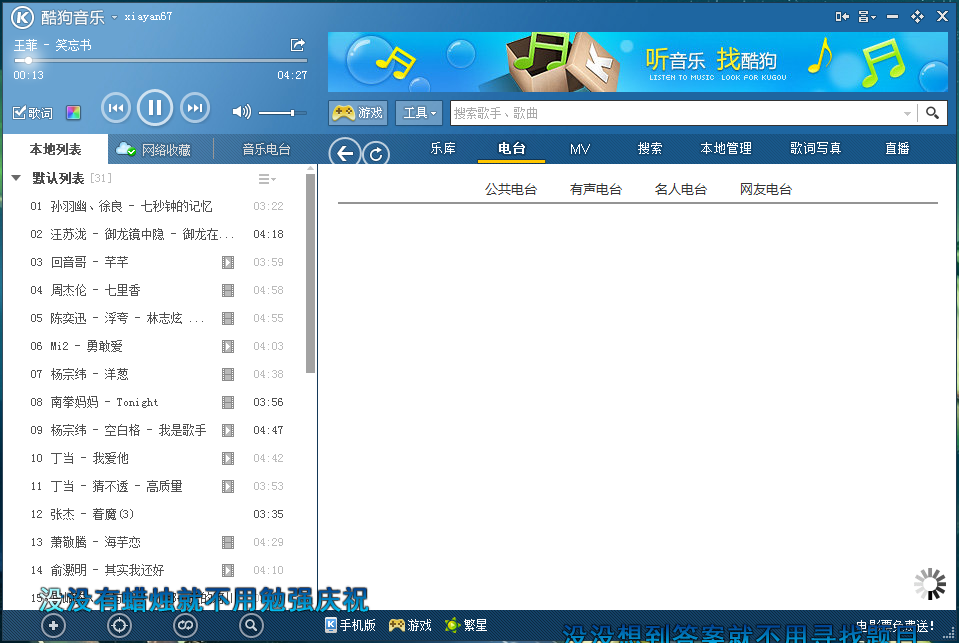Viewport: 959px width, 643px height.
Task: Locate the current playing song icon
Action: click(119, 625)
